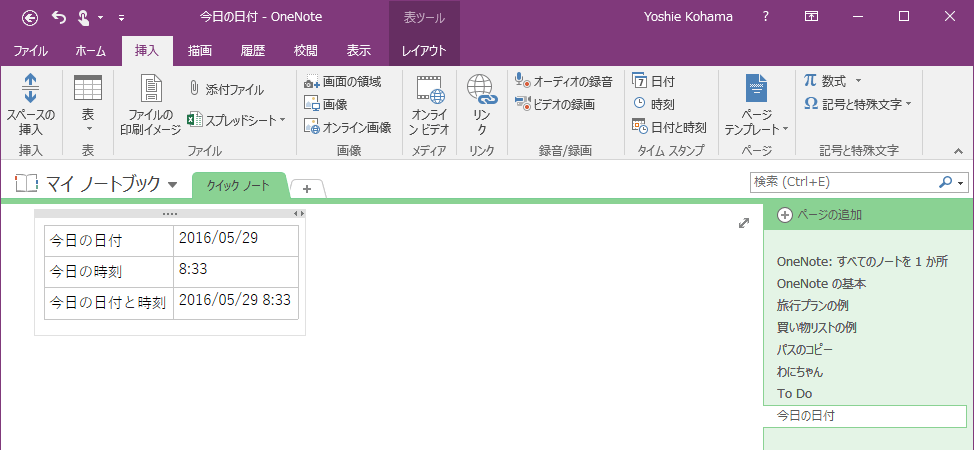Open the パスのコピー page

pyautogui.click(x=804, y=349)
